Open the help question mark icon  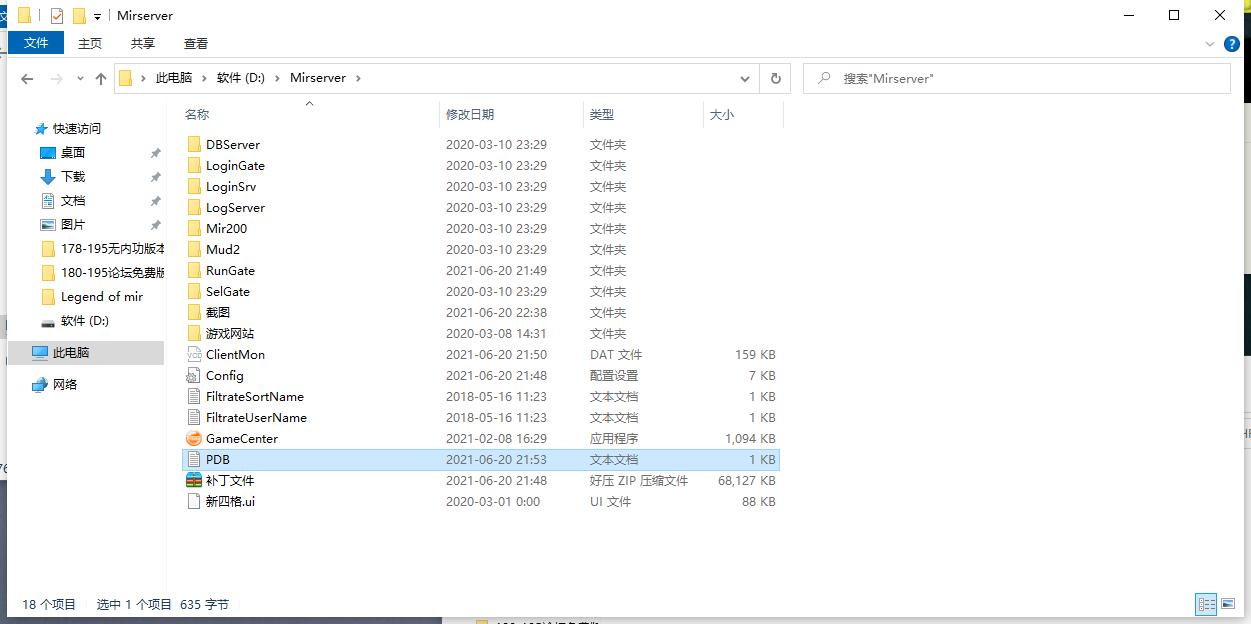pyautogui.click(x=1232, y=44)
